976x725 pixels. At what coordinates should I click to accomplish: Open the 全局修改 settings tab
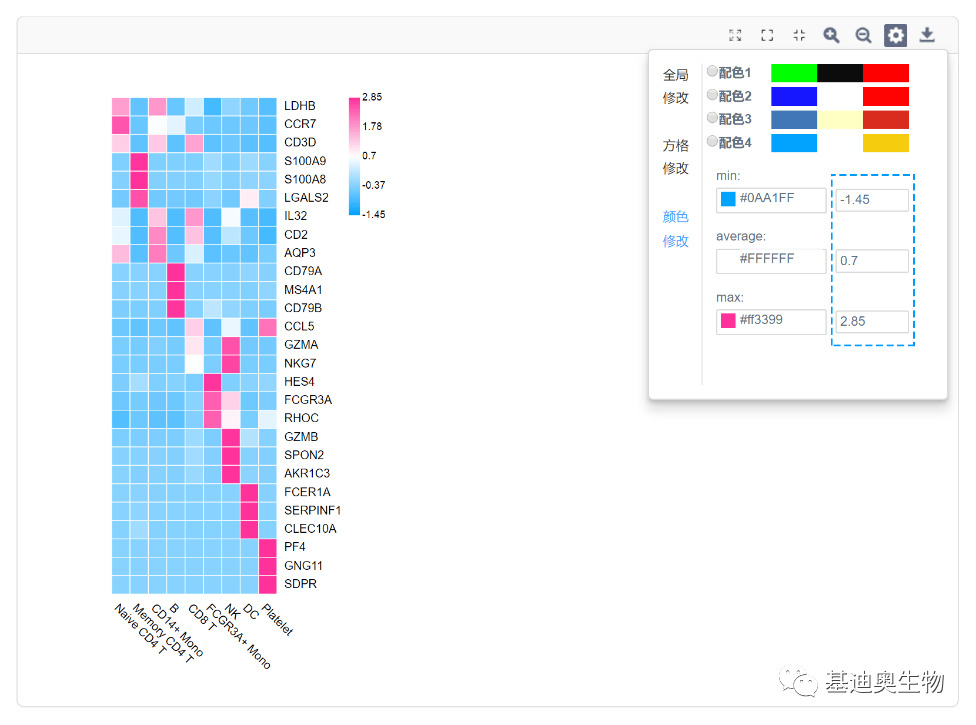[x=675, y=87]
